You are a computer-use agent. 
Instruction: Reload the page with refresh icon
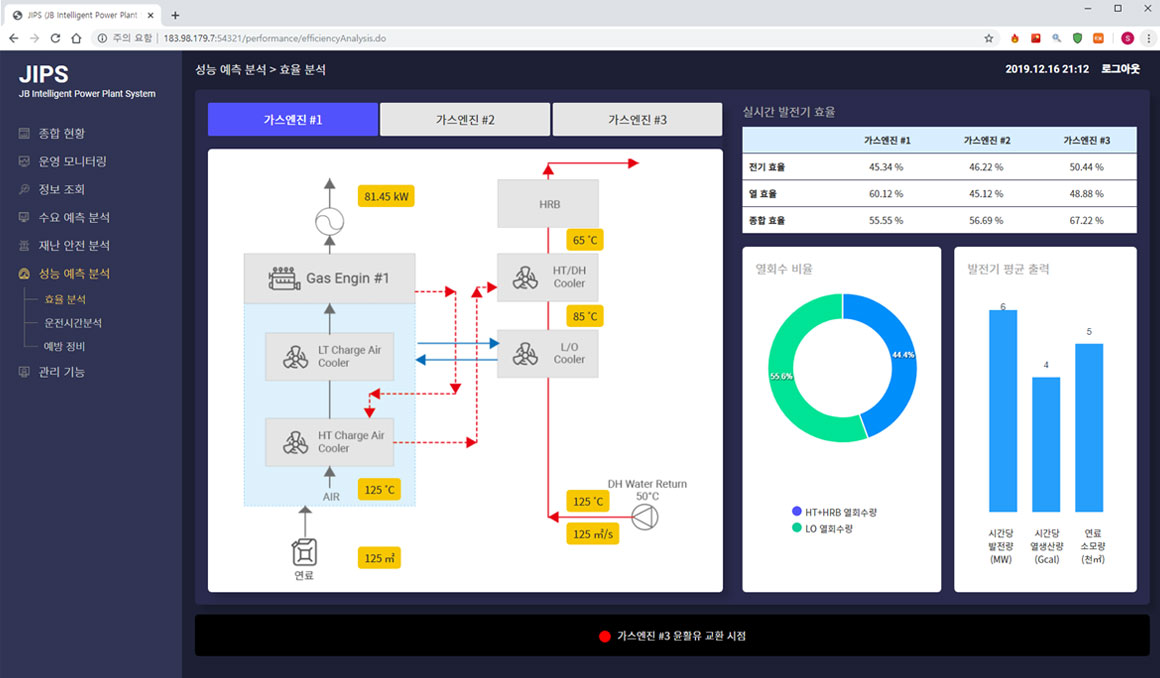point(55,38)
